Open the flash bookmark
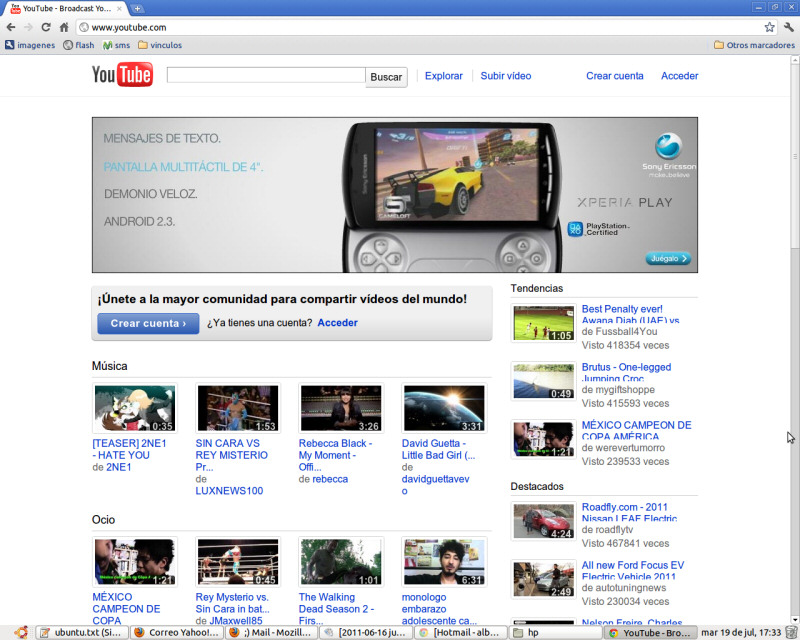 point(79,45)
